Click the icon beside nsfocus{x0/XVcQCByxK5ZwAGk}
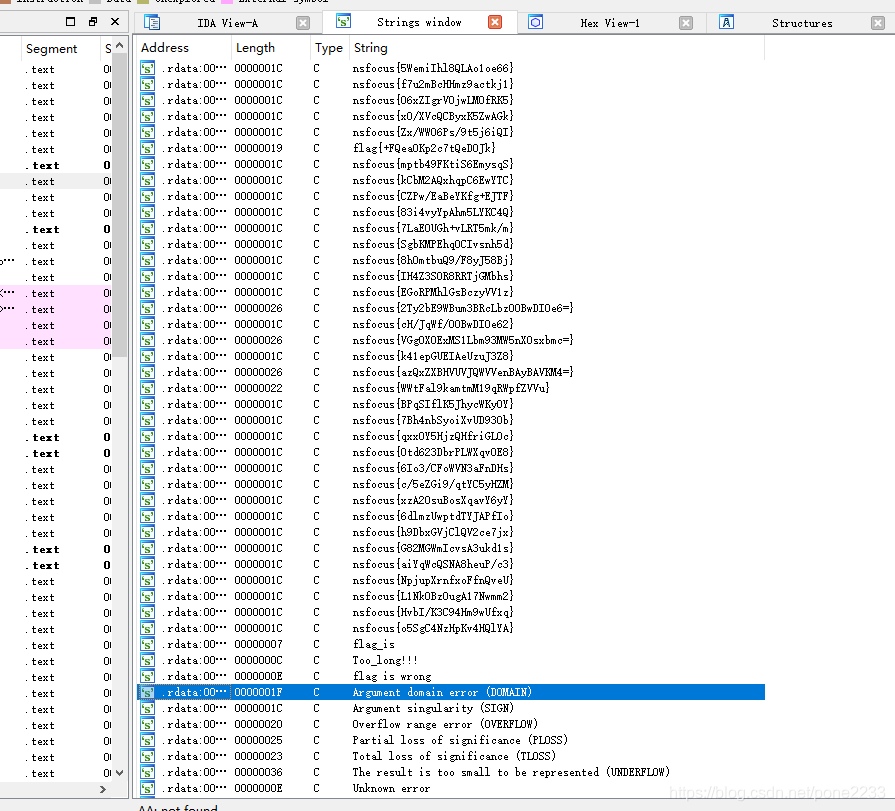The image size is (895, 811). click(147, 116)
